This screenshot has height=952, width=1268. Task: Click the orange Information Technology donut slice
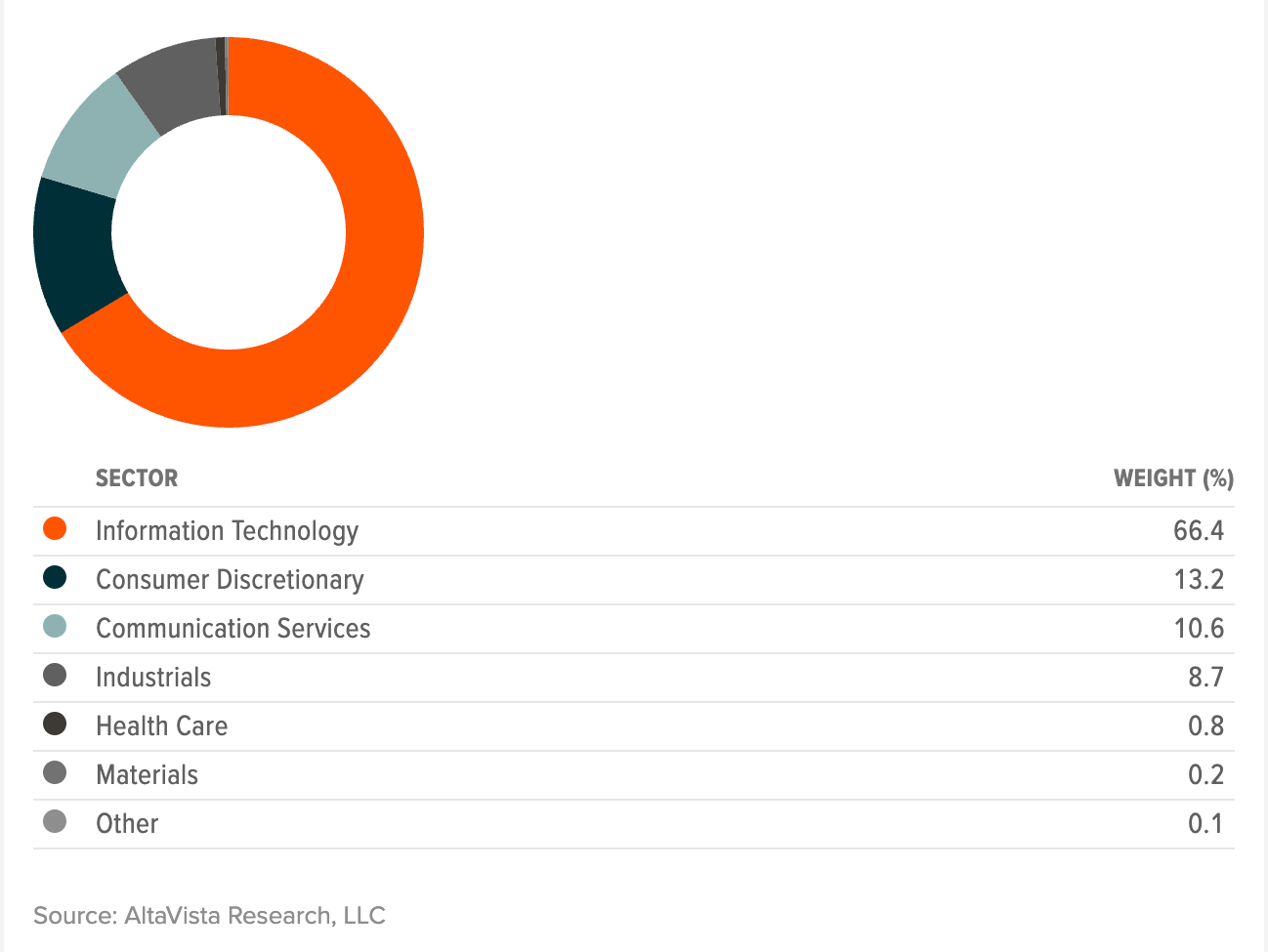(371, 293)
